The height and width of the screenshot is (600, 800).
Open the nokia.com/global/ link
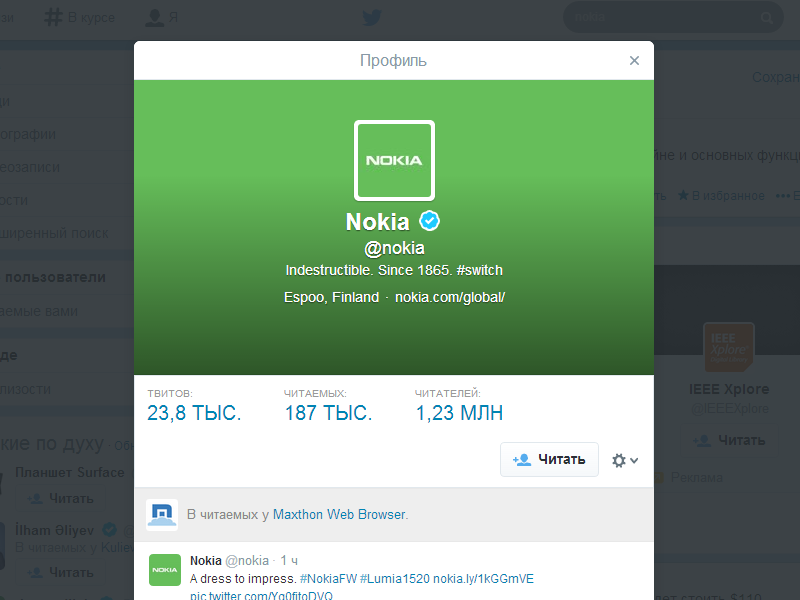click(x=450, y=297)
